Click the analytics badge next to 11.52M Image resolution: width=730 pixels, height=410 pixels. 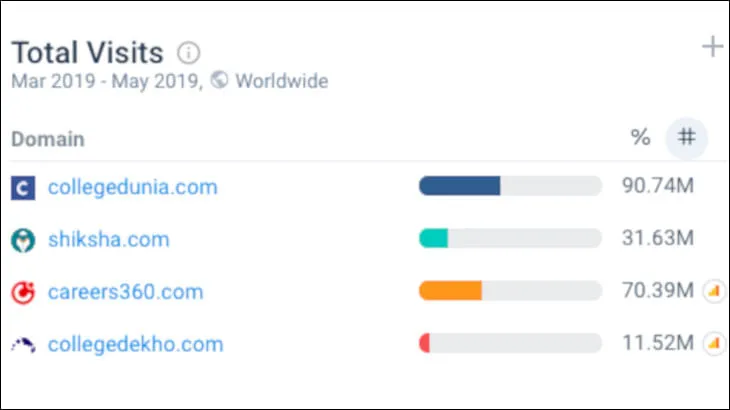(714, 344)
